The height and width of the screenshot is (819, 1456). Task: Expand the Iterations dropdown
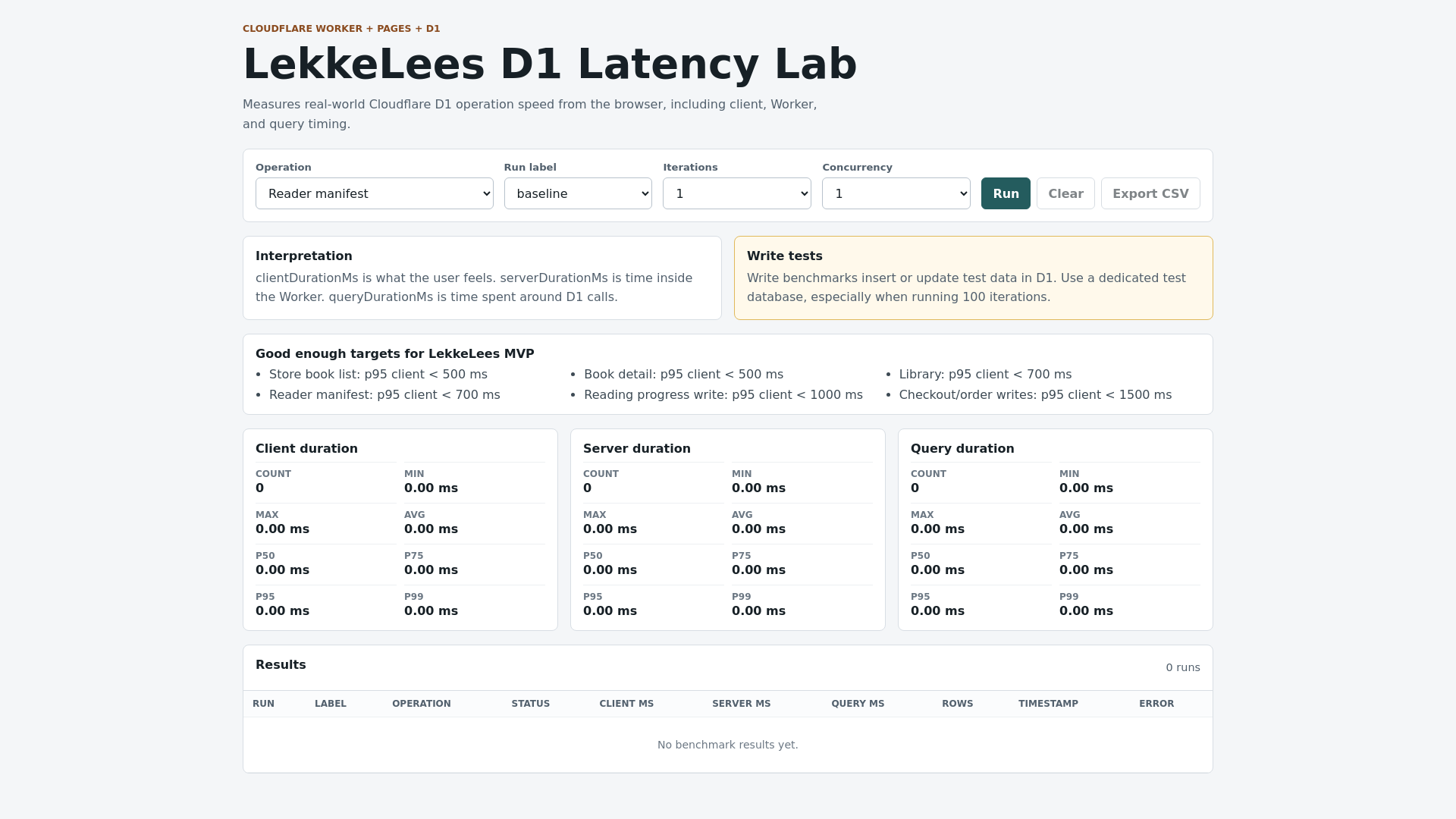[x=737, y=193]
